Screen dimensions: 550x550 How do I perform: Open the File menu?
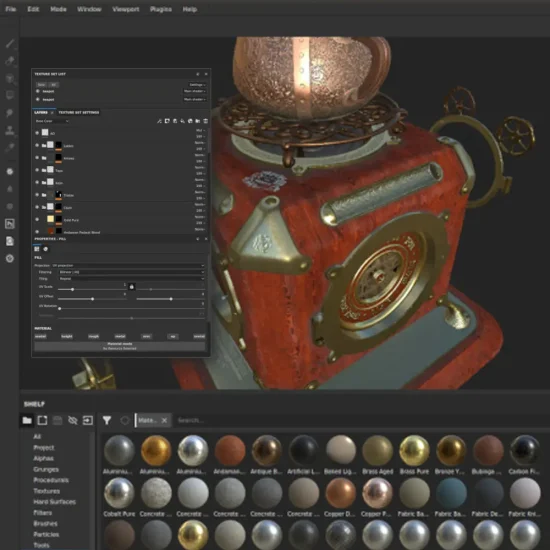click(x=11, y=9)
